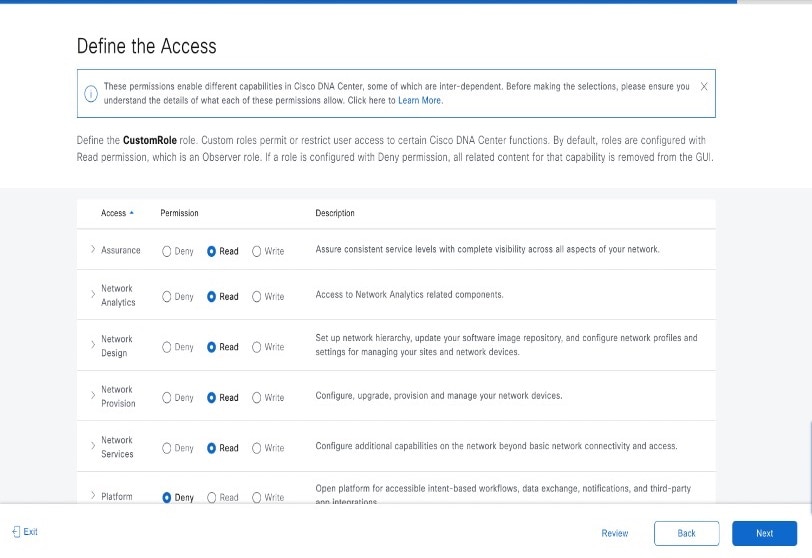Expand the Network Design row
The height and width of the screenshot is (558, 812).
point(93,345)
